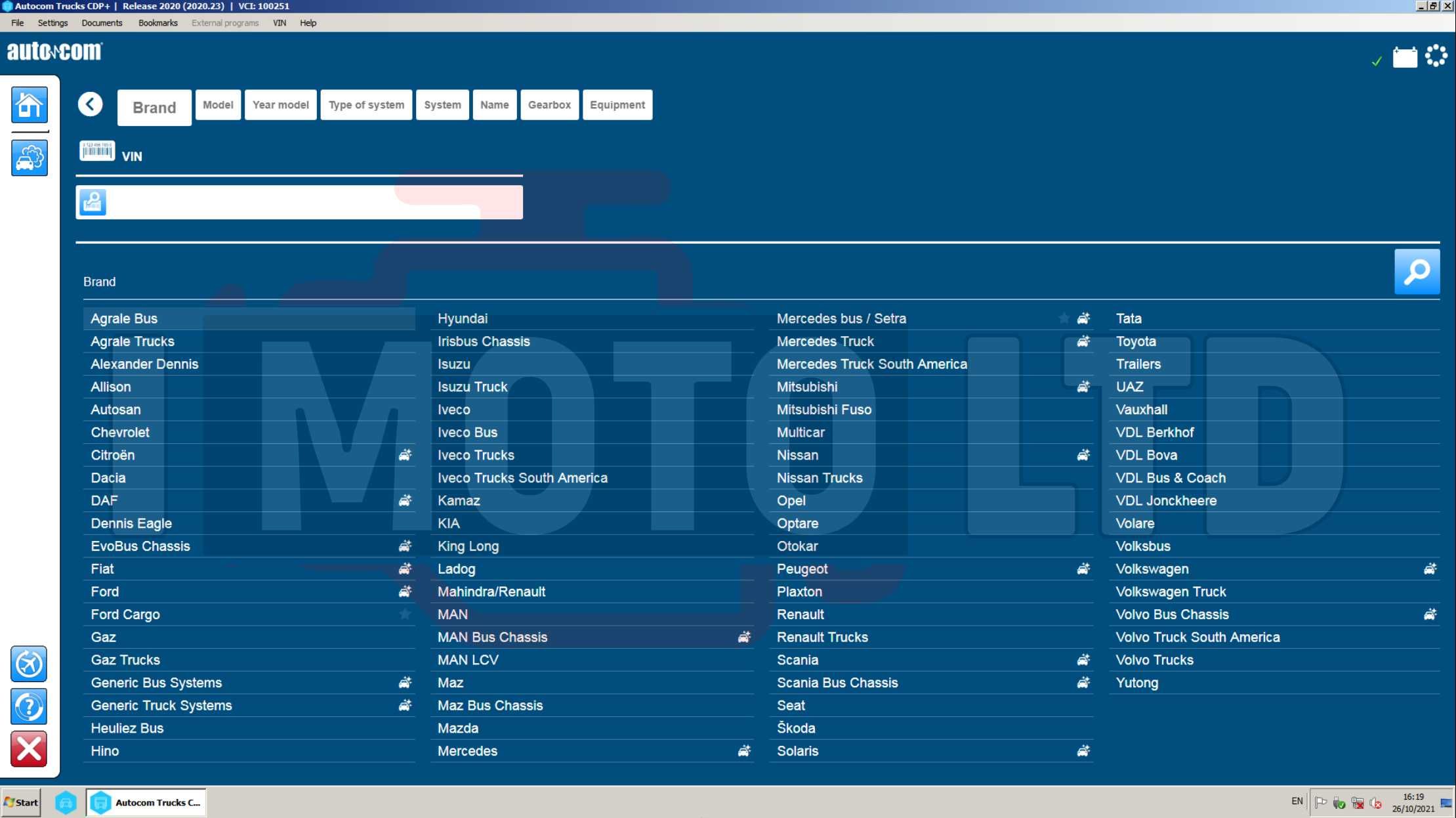Image resolution: width=1456 pixels, height=818 pixels.
Task: Click the blue car taskbar quick-launch icon
Action: pyautogui.click(x=66, y=802)
